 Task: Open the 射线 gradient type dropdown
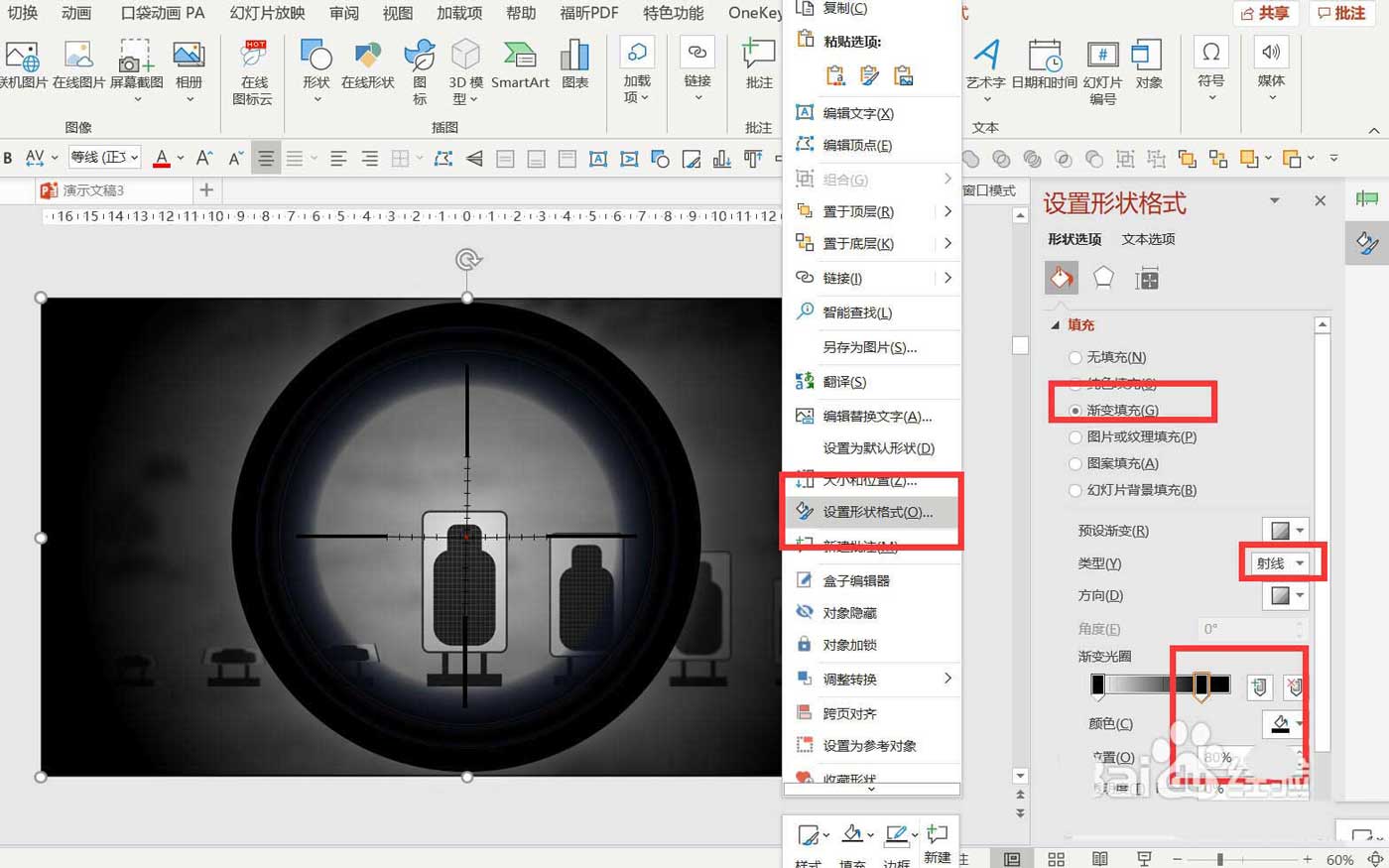click(x=1281, y=562)
